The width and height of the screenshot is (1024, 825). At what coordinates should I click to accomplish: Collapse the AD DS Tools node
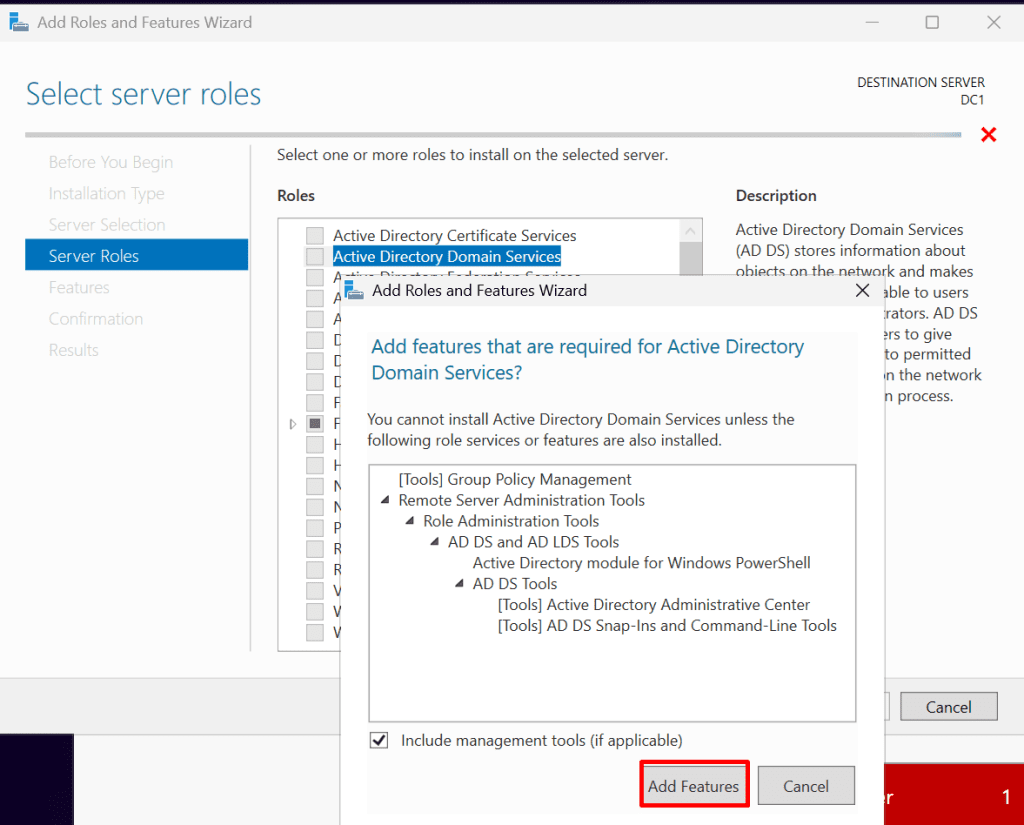pyautogui.click(x=459, y=584)
